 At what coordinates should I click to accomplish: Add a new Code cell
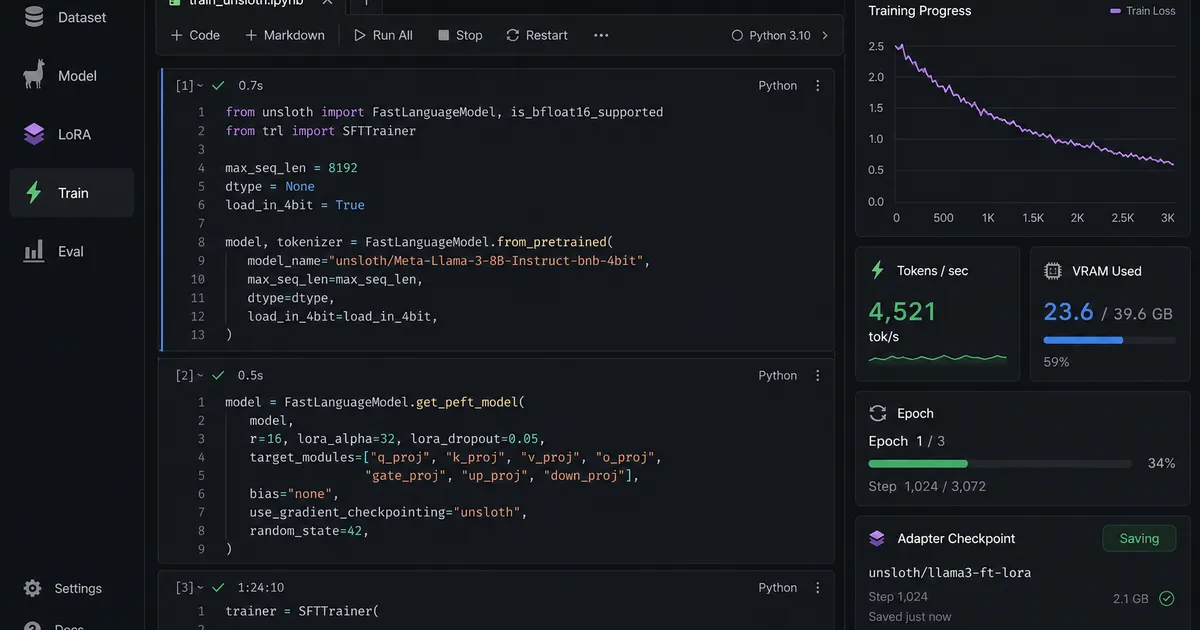click(195, 35)
